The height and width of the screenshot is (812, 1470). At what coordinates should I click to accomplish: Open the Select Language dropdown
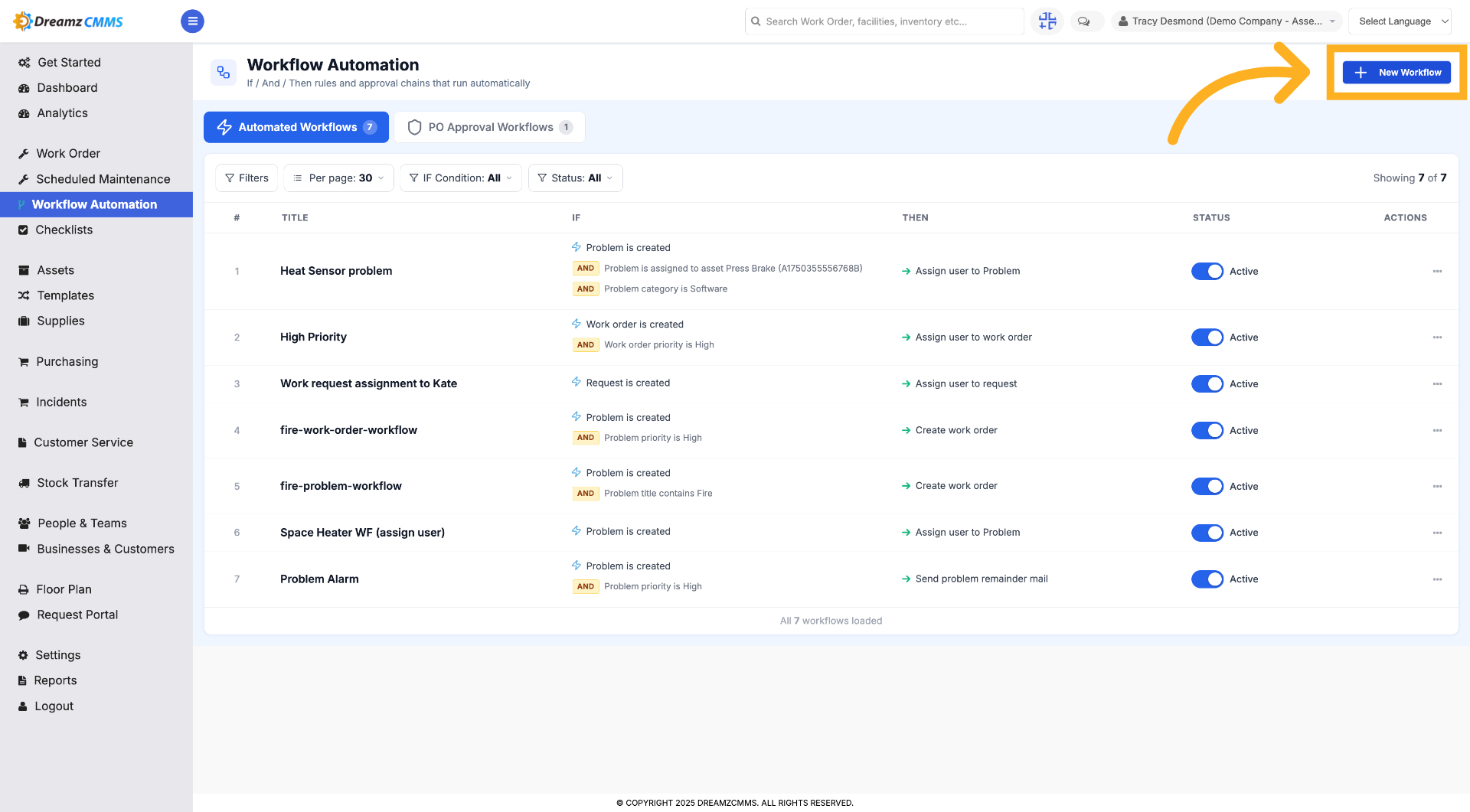1400,21
